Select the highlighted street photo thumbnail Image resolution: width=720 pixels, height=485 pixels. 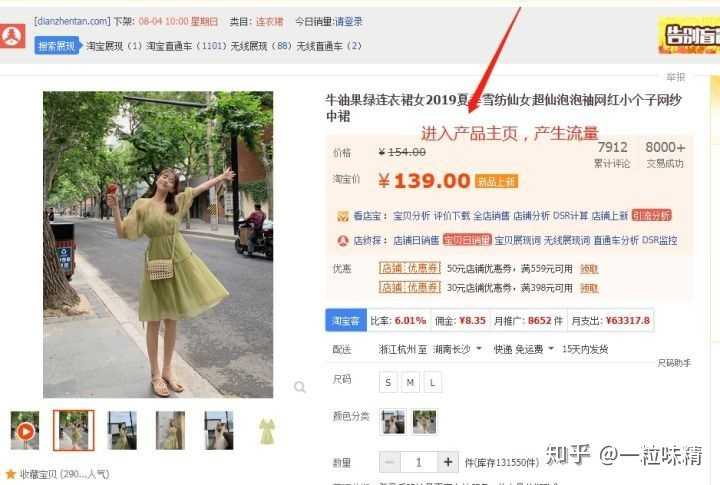point(73,430)
